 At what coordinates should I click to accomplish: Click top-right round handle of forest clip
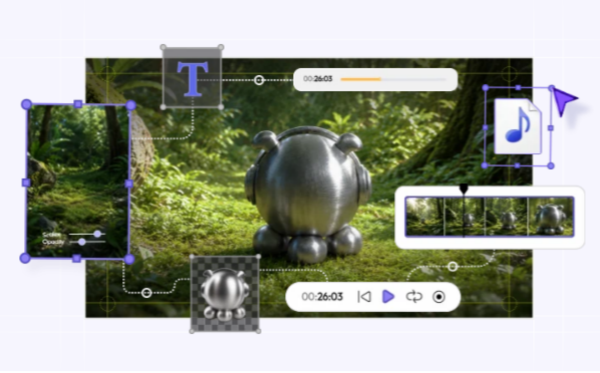coord(131,105)
